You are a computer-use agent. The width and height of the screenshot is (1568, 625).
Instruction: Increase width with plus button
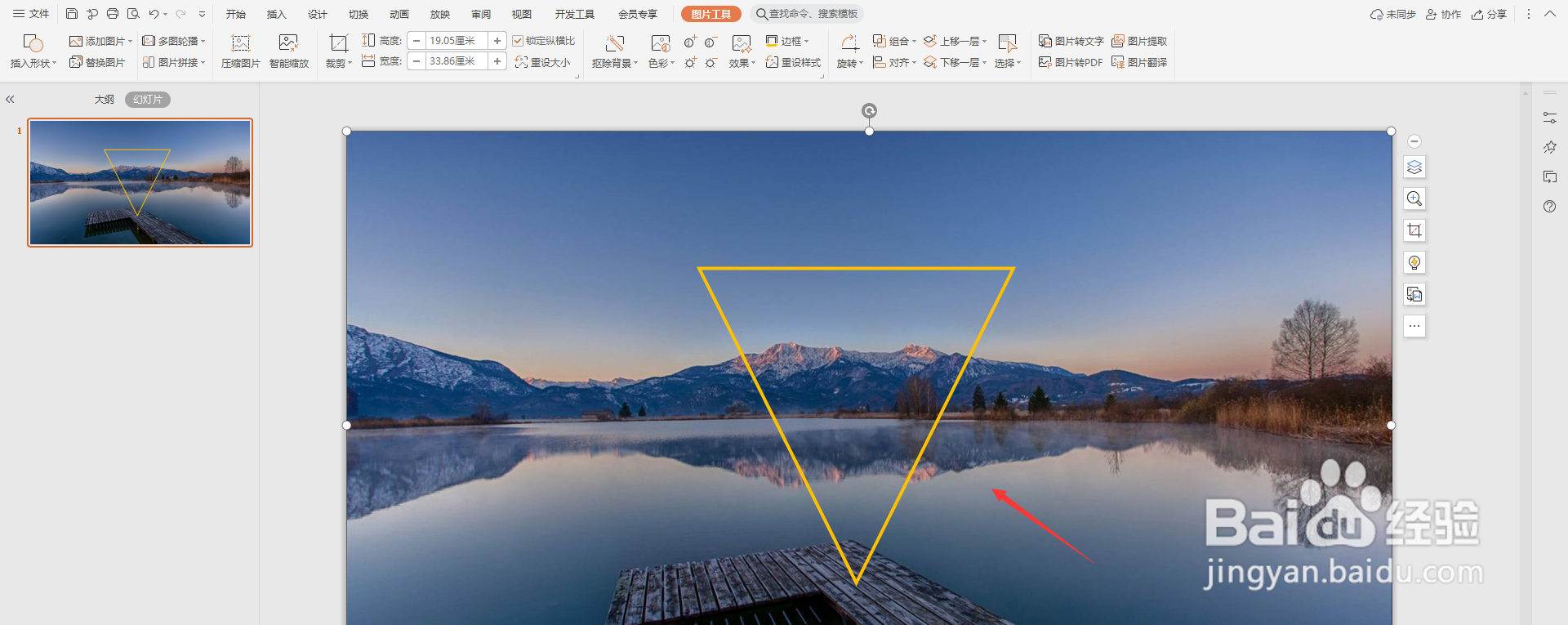point(497,61)
